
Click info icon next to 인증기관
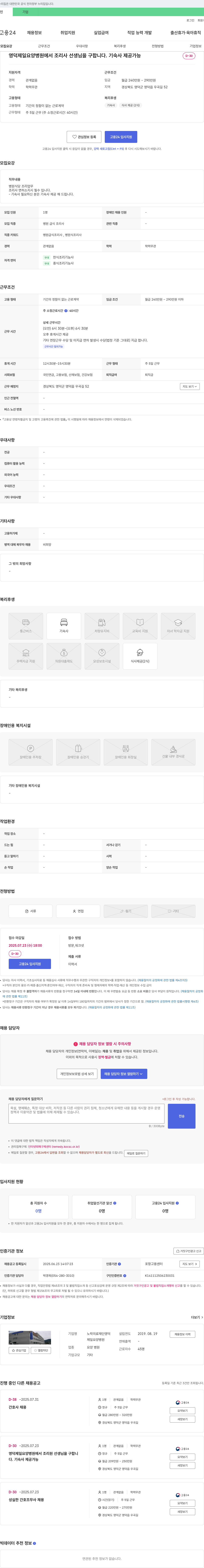pos(119,1264)
